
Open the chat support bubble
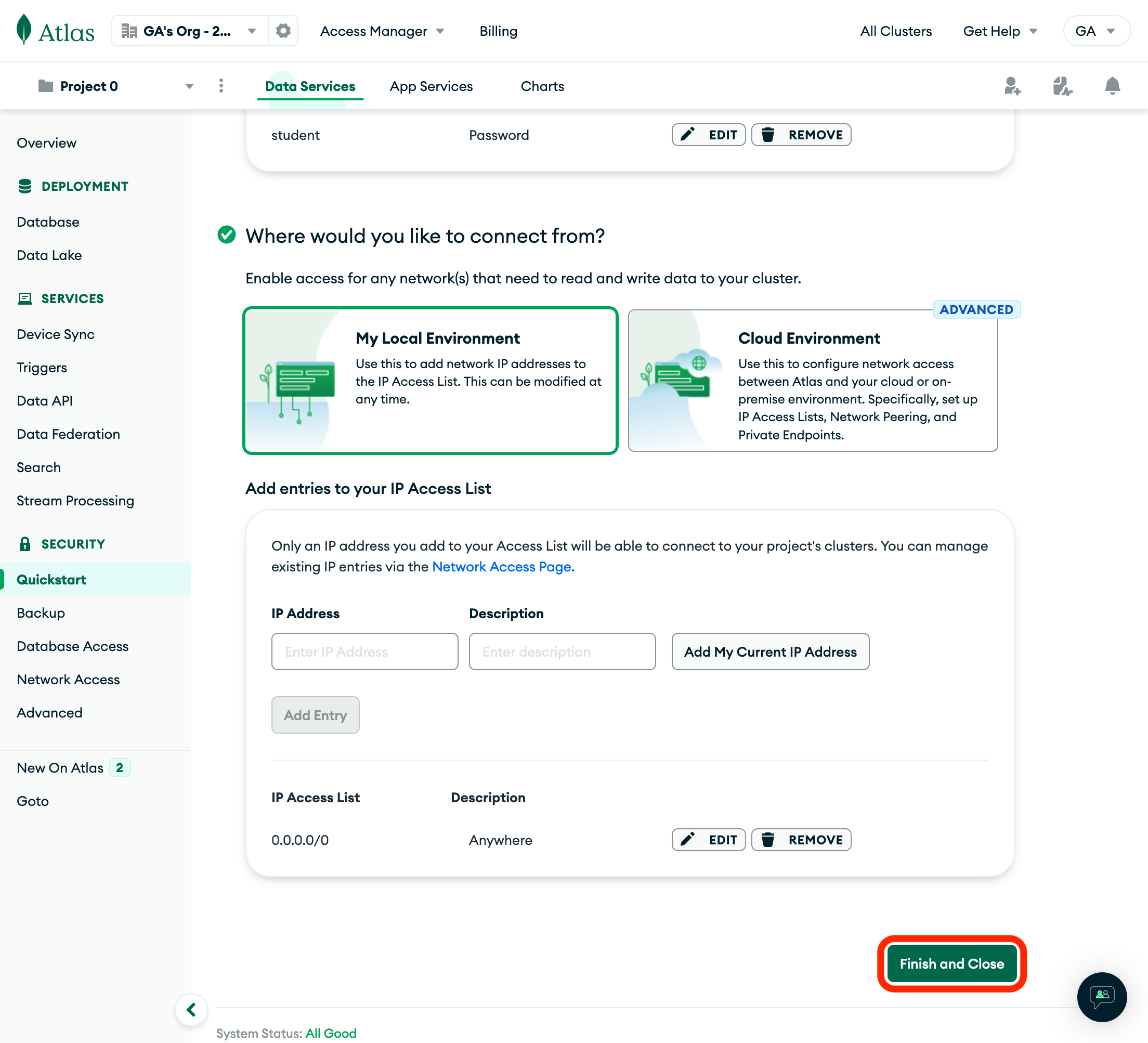click(1101, 996)
